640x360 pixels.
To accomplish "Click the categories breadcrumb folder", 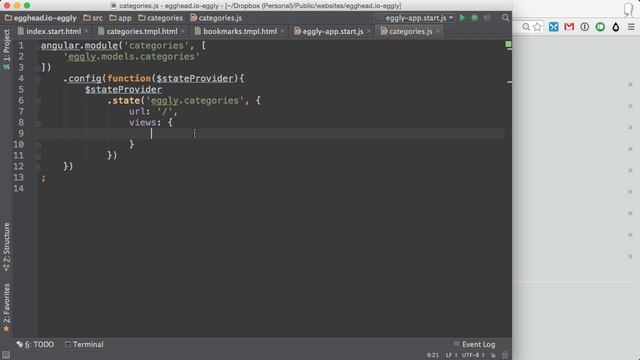I will 161,18.
